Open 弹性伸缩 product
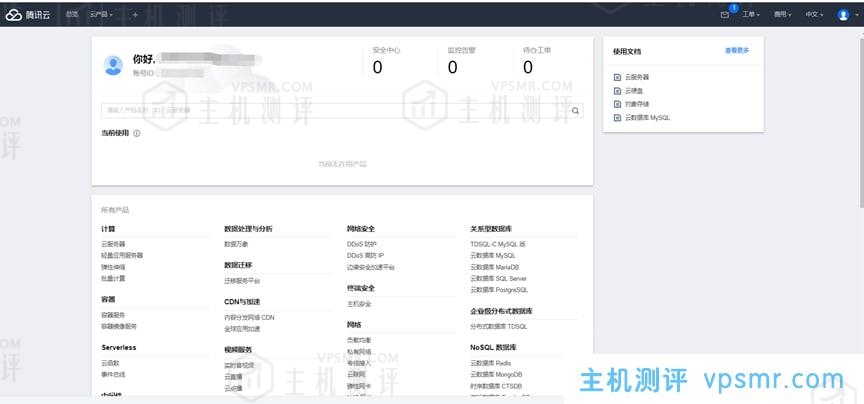This screenshot has width=864, height=404. [113, 267]
